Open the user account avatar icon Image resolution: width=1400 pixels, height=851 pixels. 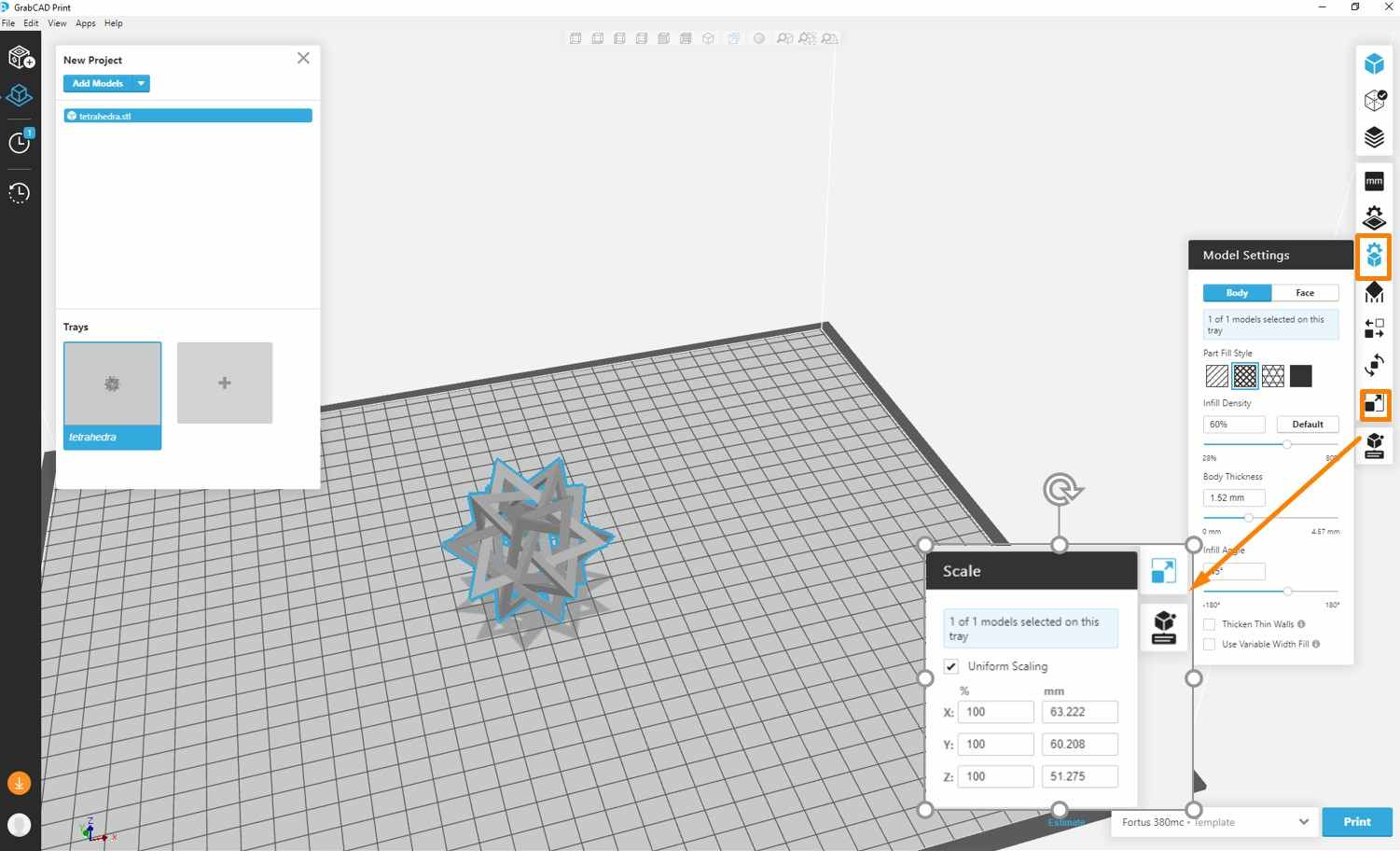(19, 825)
